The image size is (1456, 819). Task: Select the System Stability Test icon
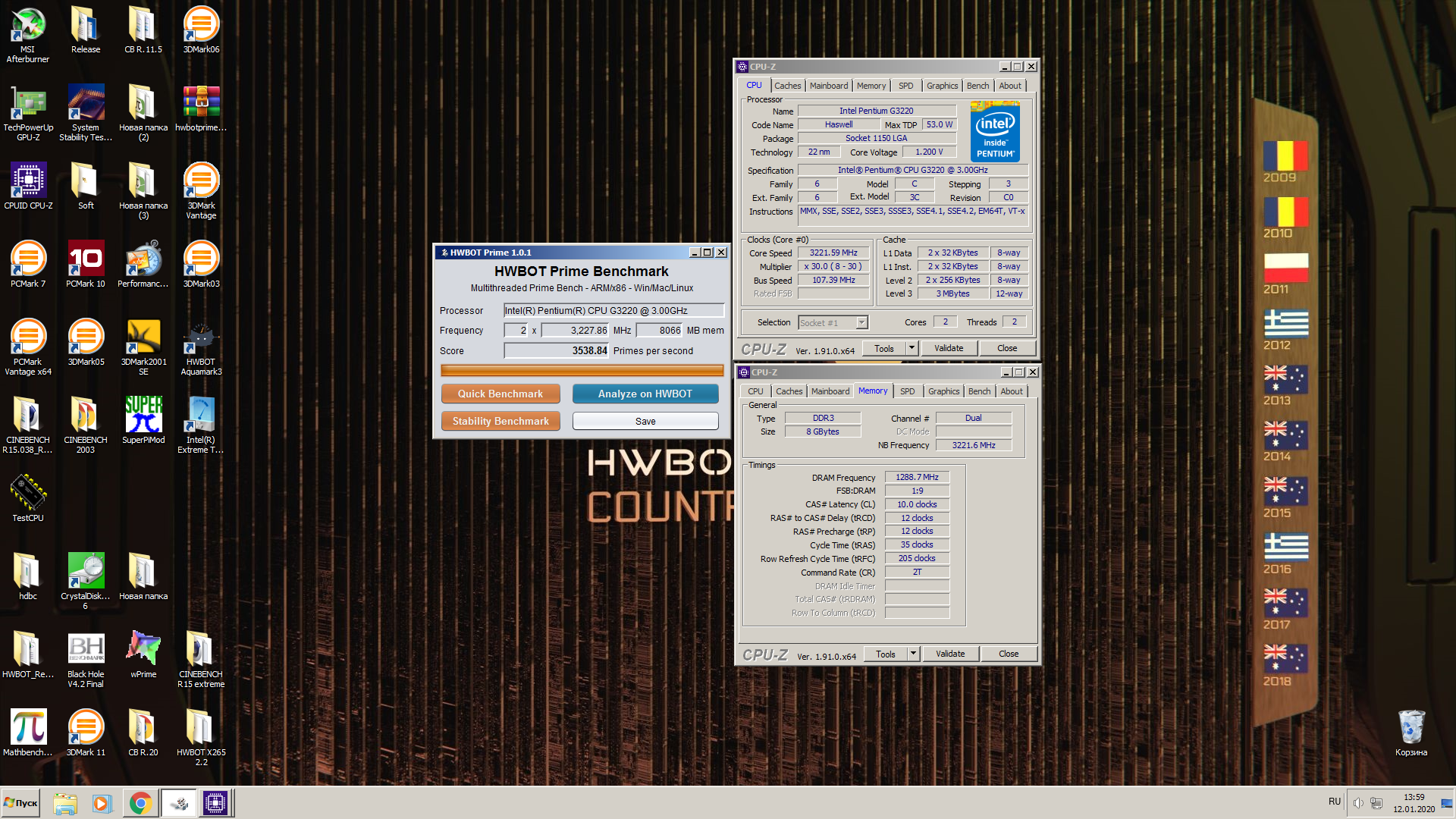[x=86, y=113]
